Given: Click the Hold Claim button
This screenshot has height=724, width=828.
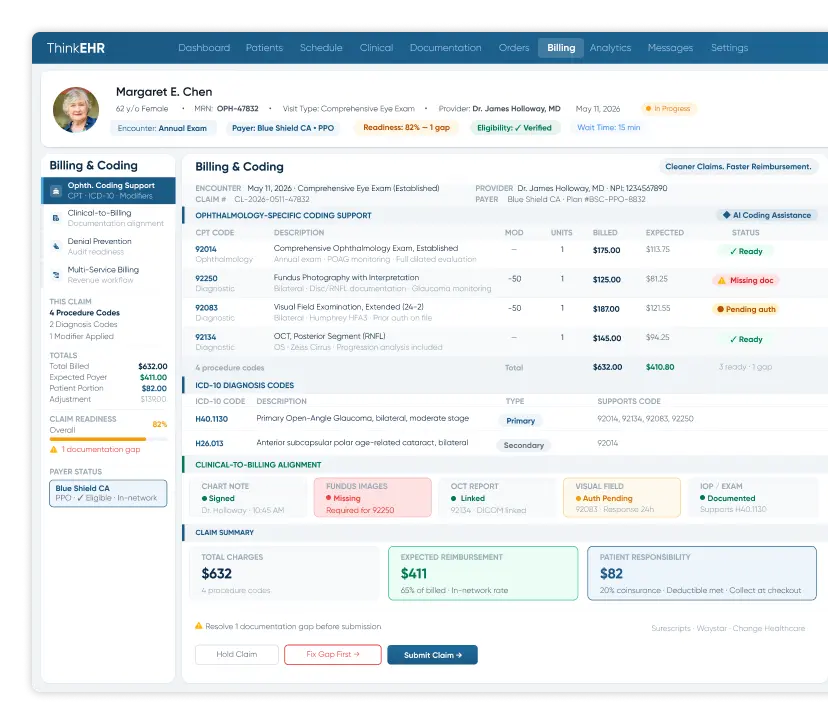Looking at the screenshot, I should coord(237,654).
